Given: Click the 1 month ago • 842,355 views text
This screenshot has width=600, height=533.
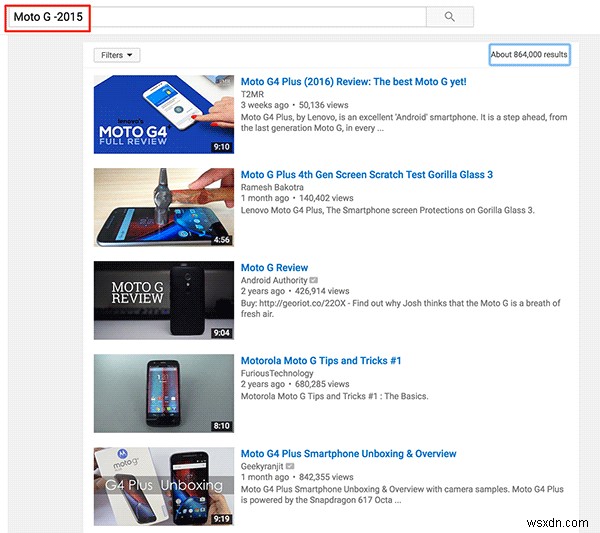Looking at the screenshot, I should click(x=297, y=477).
